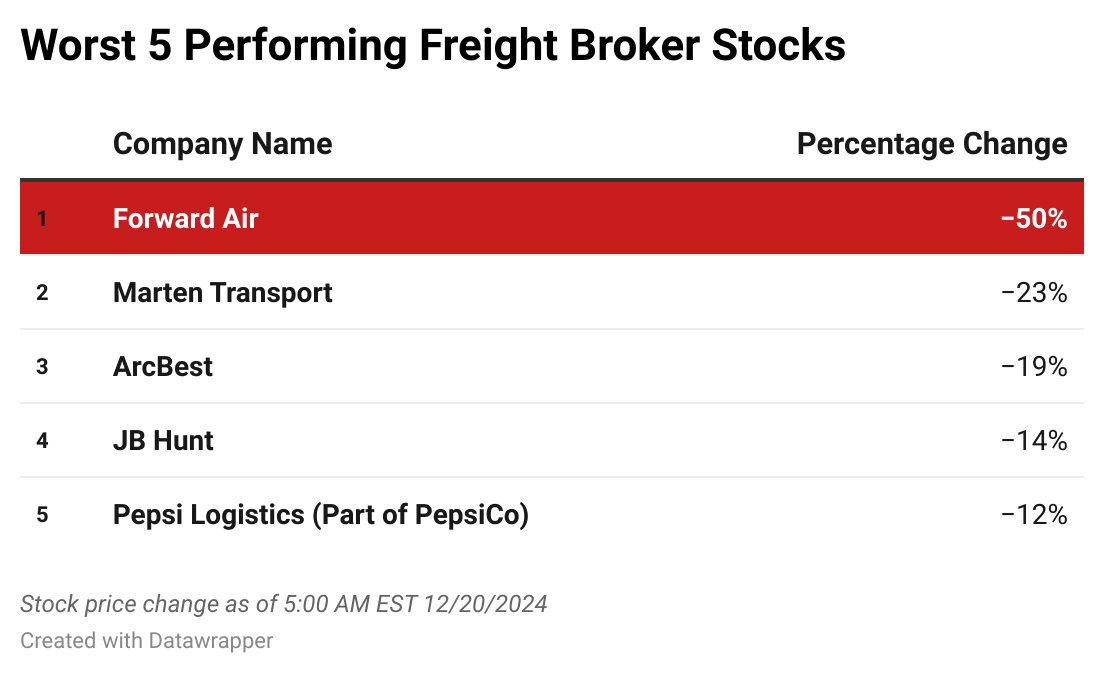Screen dimensions: 1104x674
Task: Click the chart title 'Worst 5 Performing Freight Broker Stocks'
Action: pyautogui.click(x=432, y=46)
